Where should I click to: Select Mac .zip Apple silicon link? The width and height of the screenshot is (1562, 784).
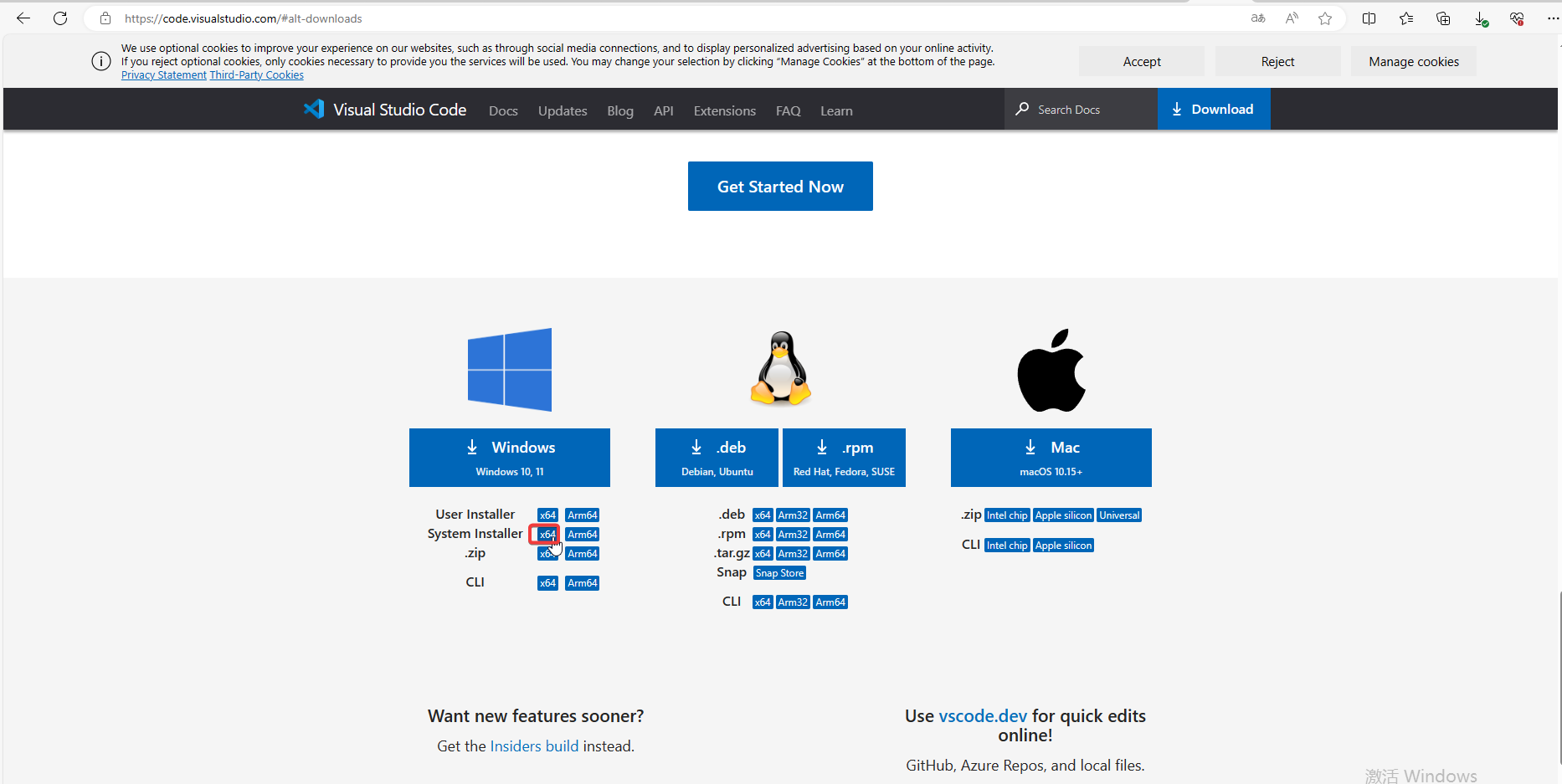click(x=1063, y=515)
